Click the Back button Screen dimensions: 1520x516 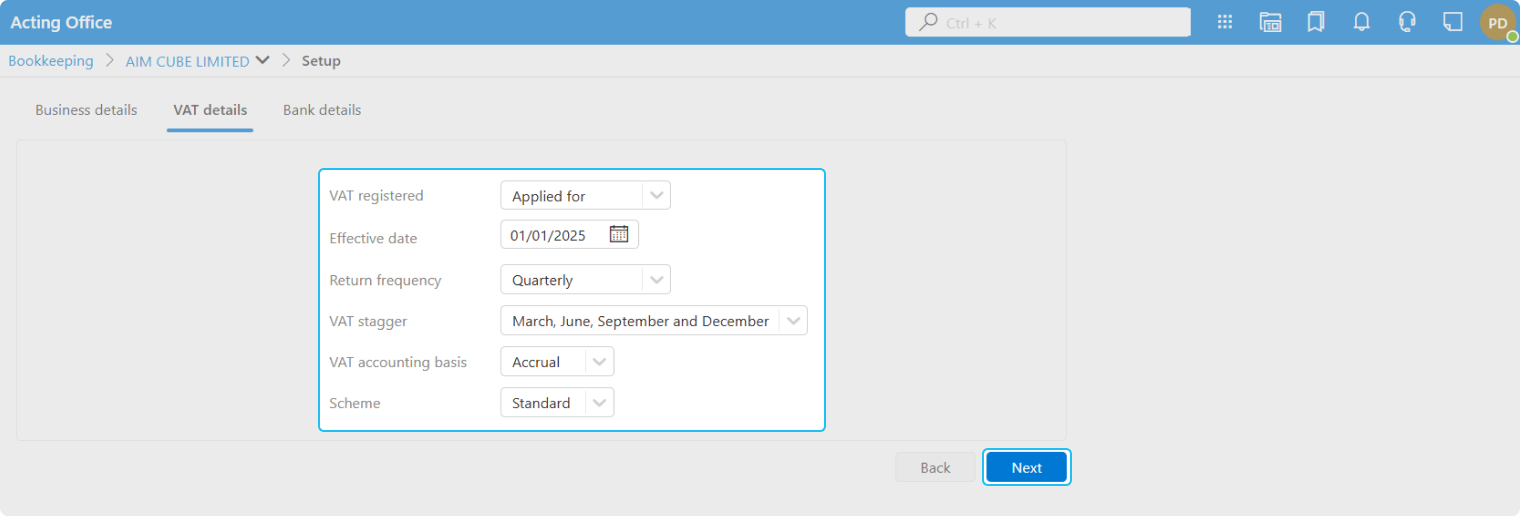click(935, 468)
